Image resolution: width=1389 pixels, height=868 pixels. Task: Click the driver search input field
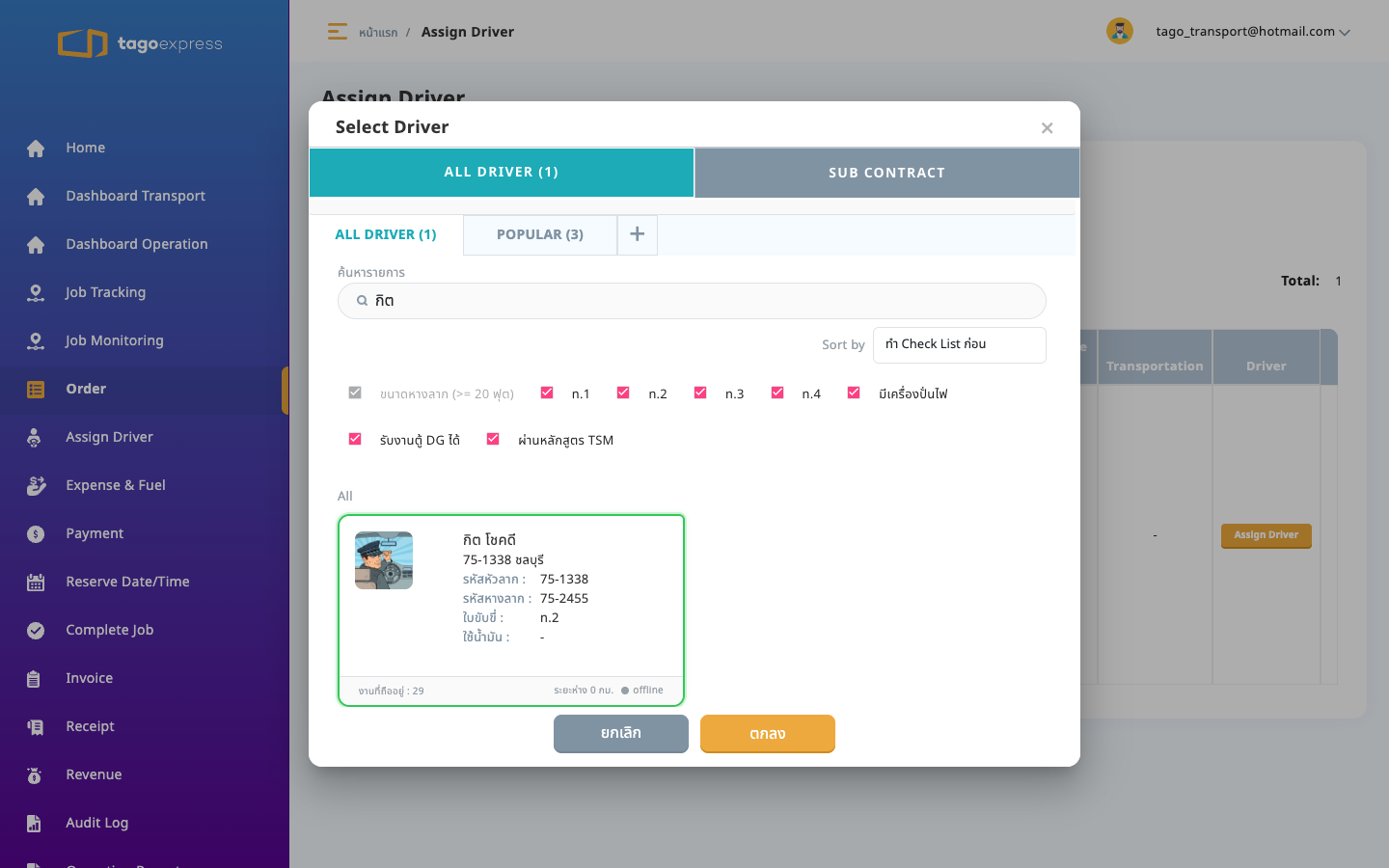pyautogui.click(x=692, y=301)
